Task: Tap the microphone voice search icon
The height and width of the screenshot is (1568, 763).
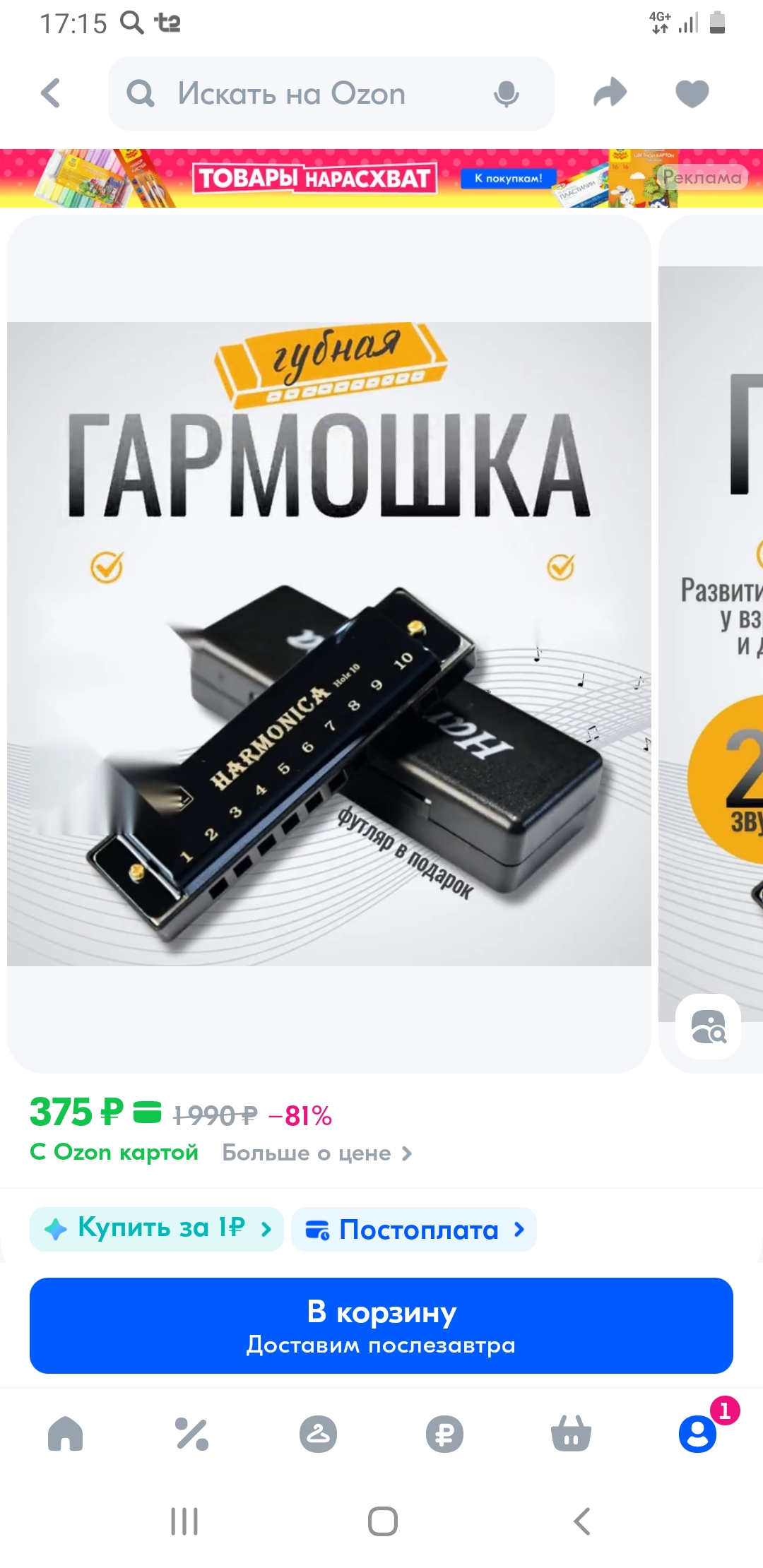Action: 506,94
